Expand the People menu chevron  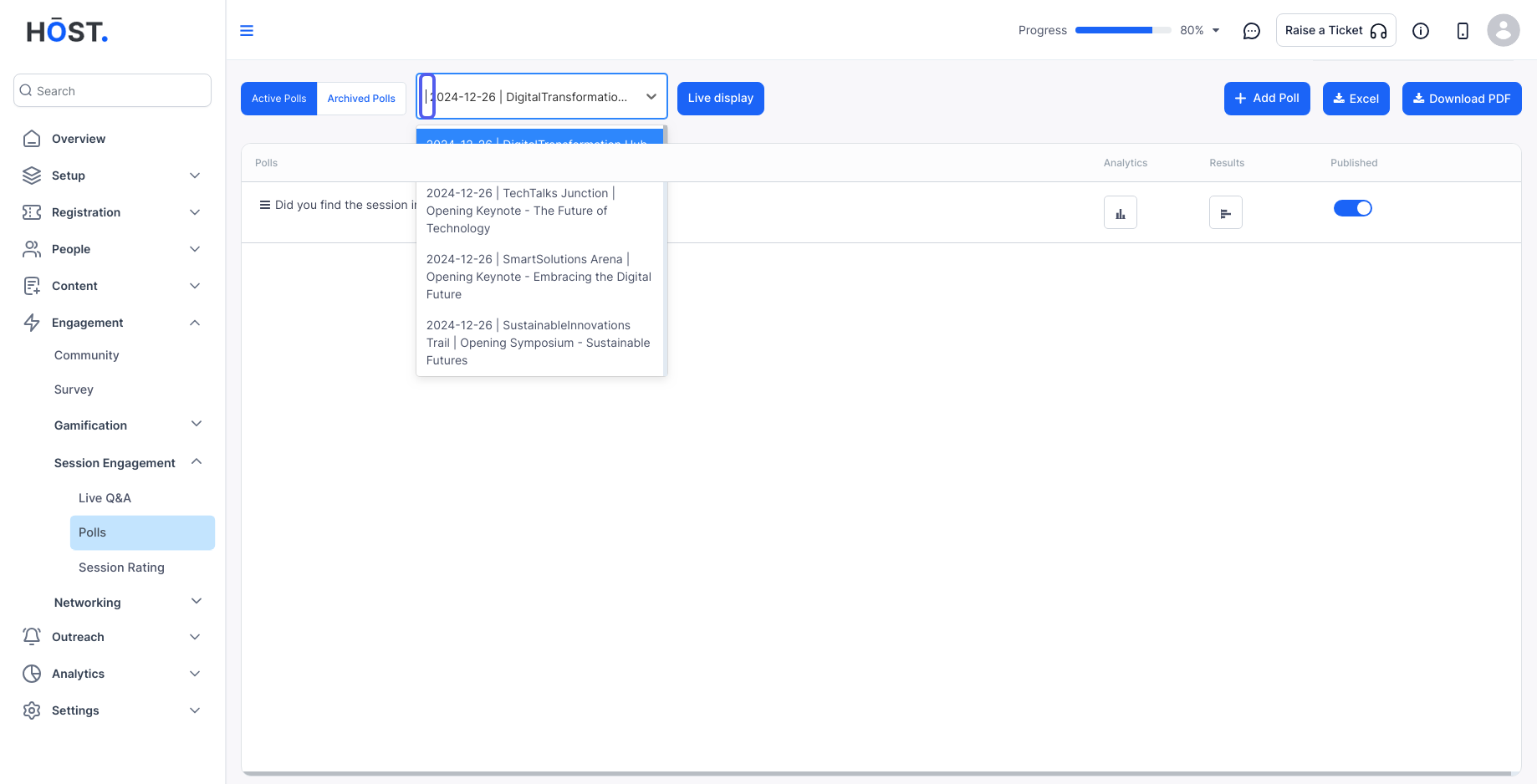tap(195, 249)
